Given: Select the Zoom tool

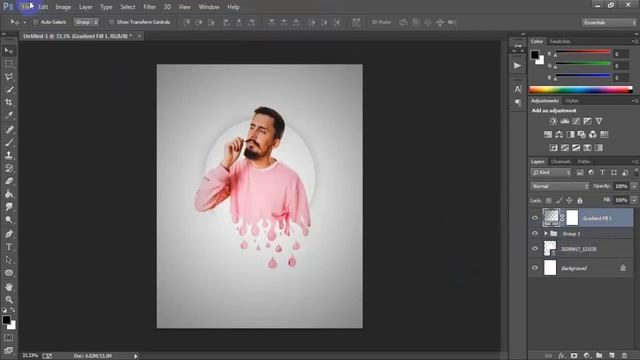Looking at the screenshot, I should click(x=9, y=300).
